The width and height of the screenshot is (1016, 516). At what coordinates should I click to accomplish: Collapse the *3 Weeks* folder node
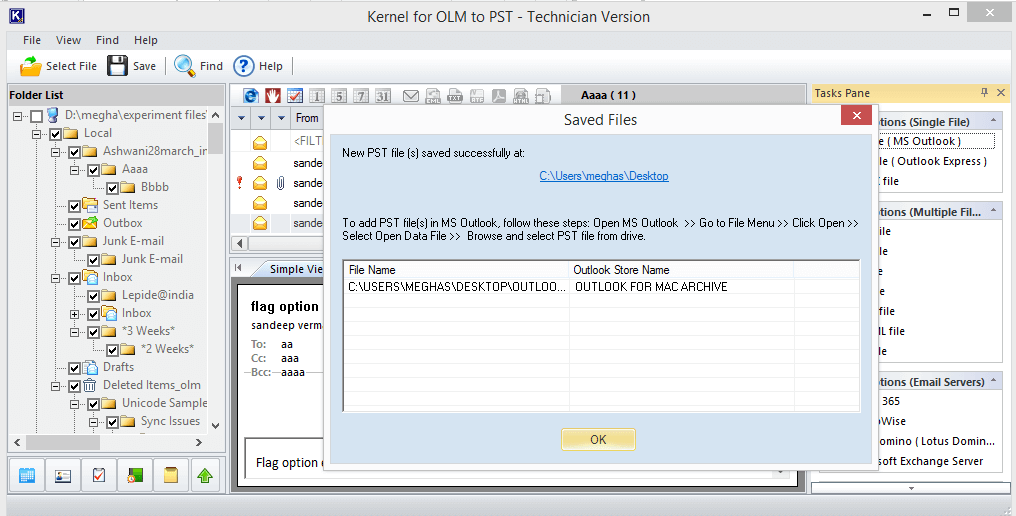pyautogui.click(x=75, y=332)
